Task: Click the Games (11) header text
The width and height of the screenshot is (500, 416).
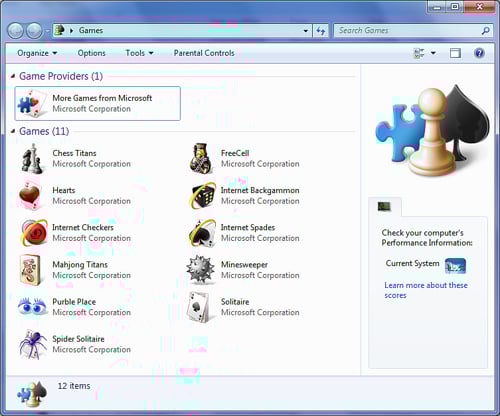Action: click(44, 131)
